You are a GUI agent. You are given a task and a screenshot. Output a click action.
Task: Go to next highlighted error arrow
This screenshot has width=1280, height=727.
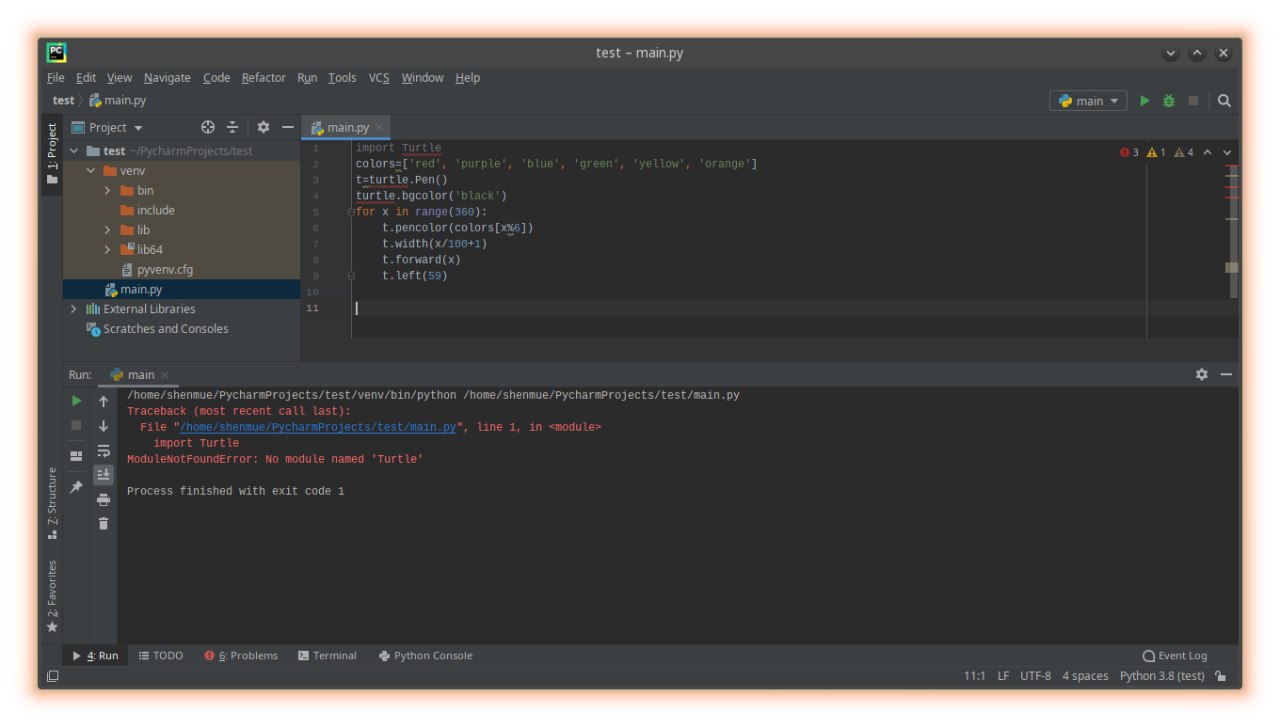pyautogui.click(x=1227, y=152)
